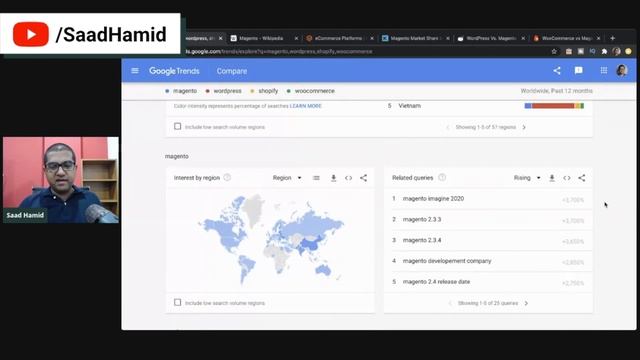The height and width of the screenshot is (360, 640).
Task: Click the Vietnam region row
Action: [486, 106]
